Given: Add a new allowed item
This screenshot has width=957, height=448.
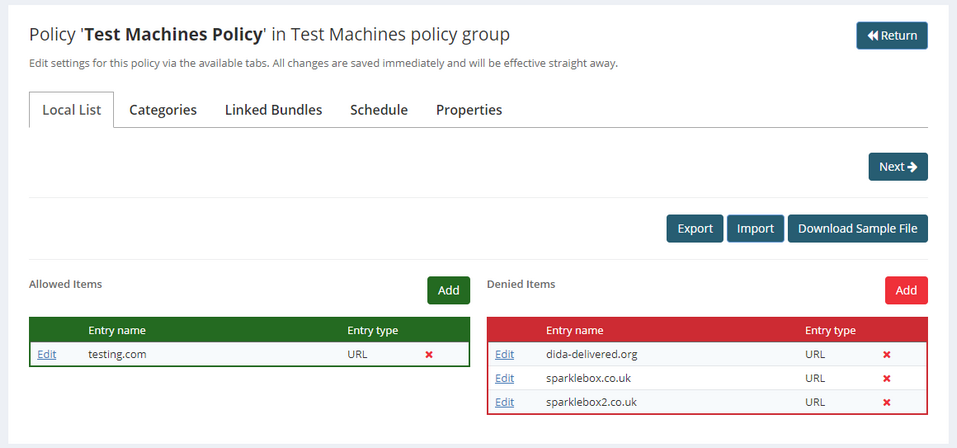Looking at the screenshot, I should point(448,290).
